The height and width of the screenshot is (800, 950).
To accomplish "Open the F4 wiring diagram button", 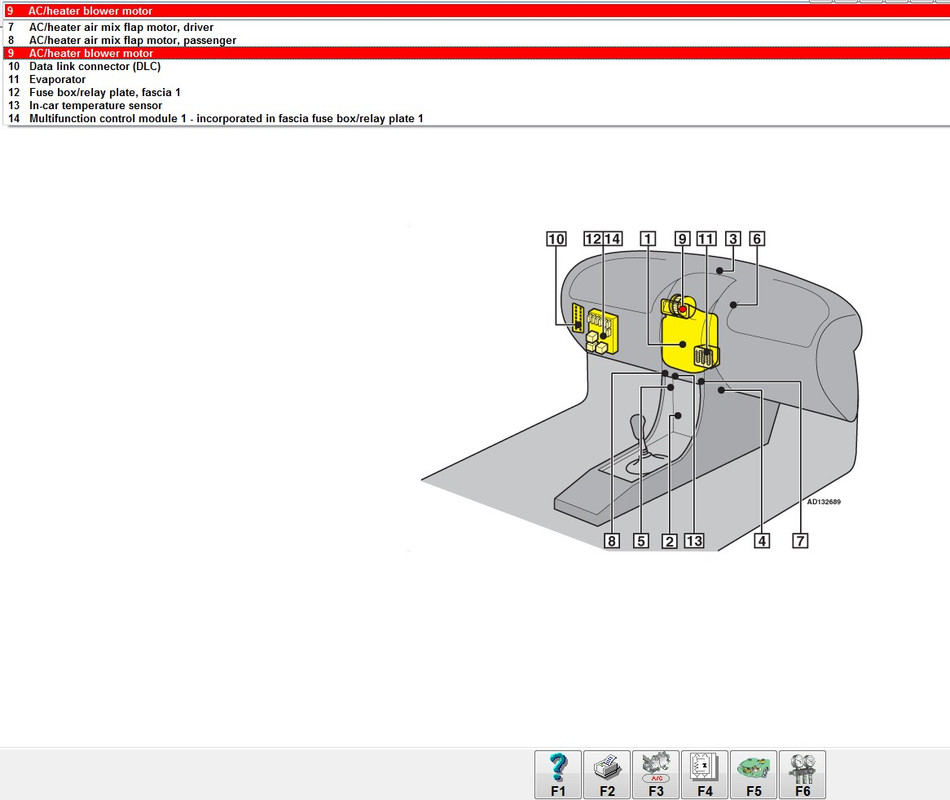I will tap(705, 775).
